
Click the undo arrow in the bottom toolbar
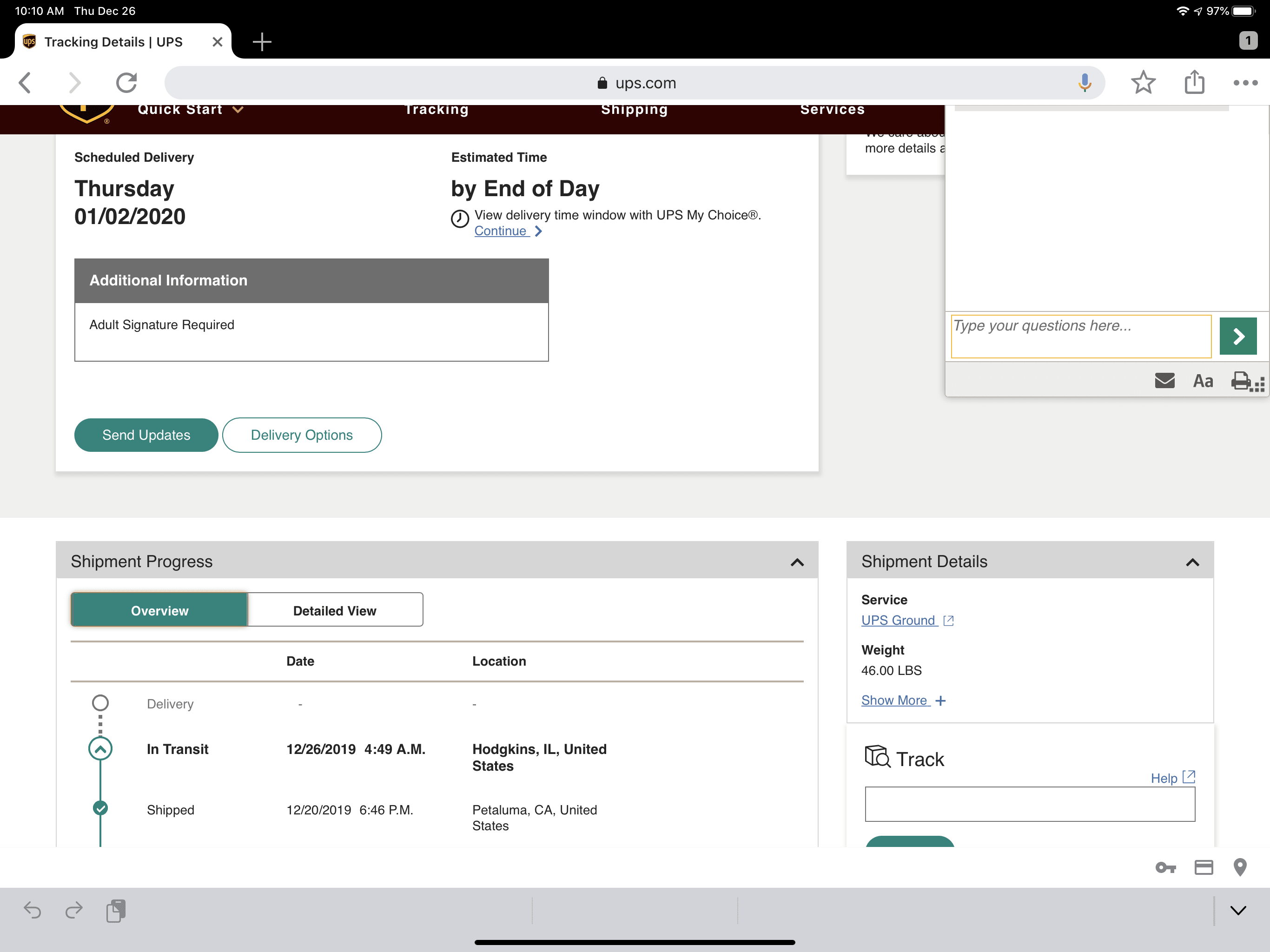pos(33,911)
